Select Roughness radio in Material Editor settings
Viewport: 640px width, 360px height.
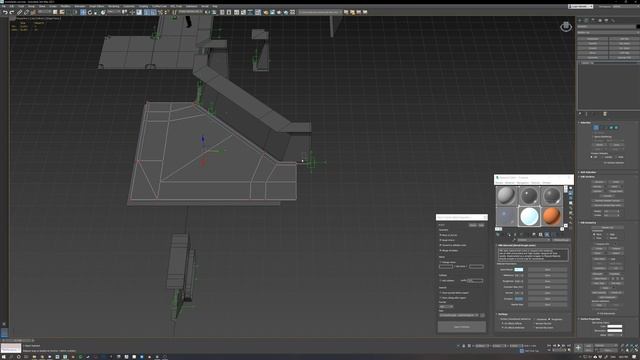[x=549, y=319]
